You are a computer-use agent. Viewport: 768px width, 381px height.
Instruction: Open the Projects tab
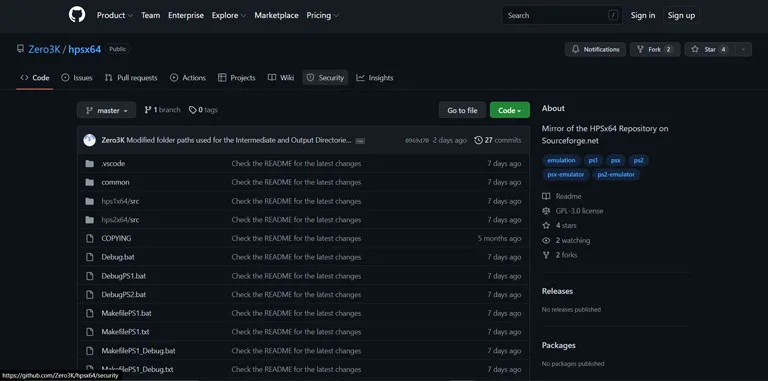pos(237,77)
